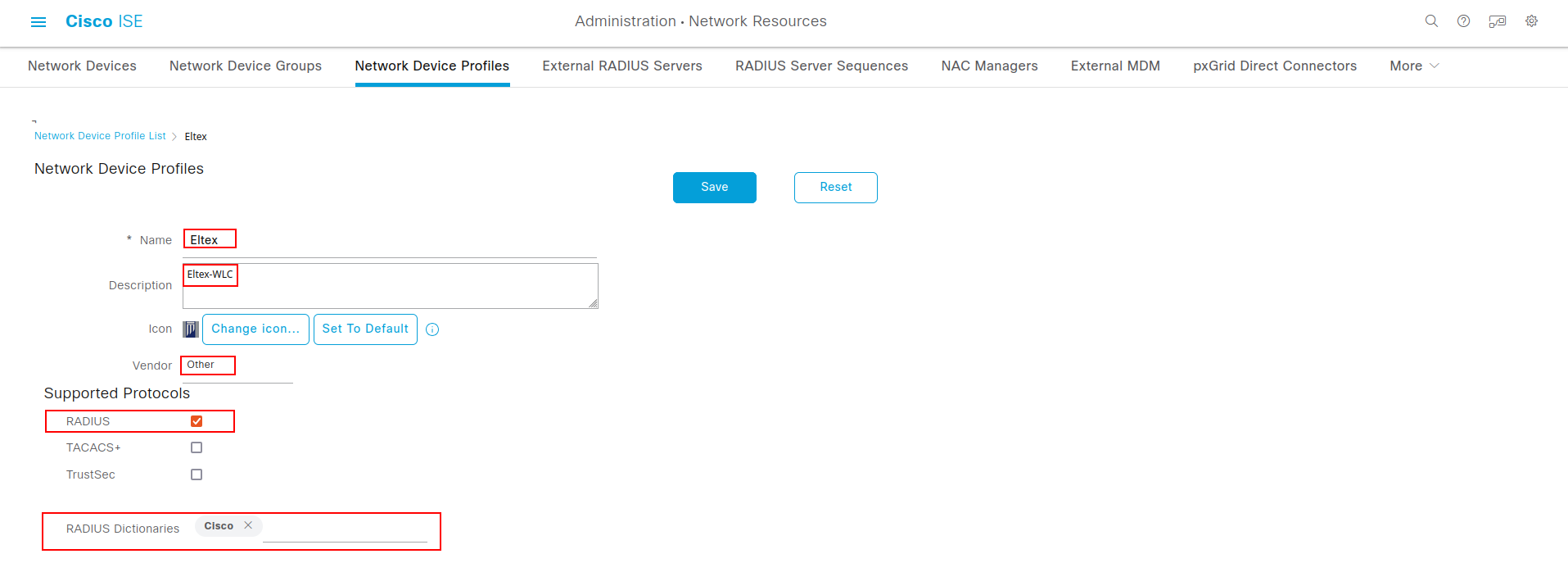The width and height of the screenshot is (1568, 563).
Task: Click the Set To Default button
Action: pos(365,329)
